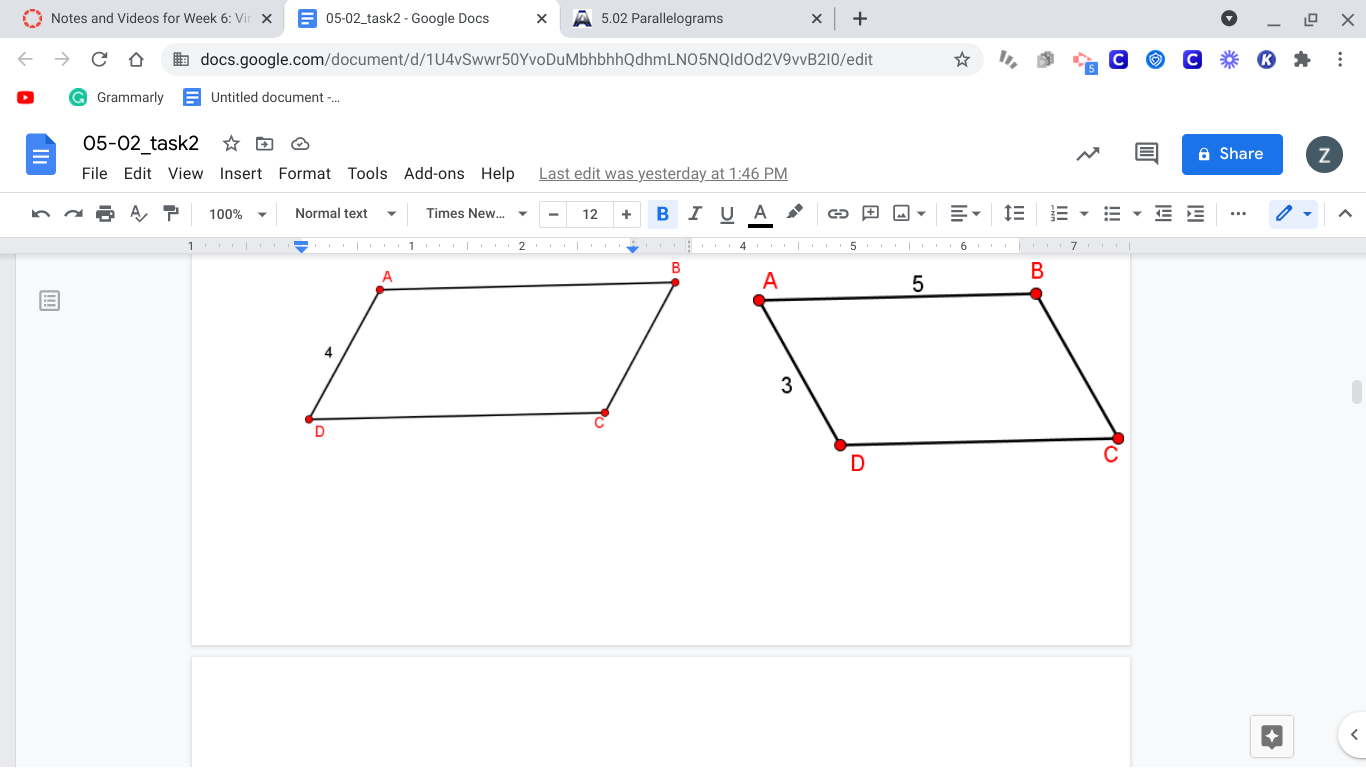Expand bulleted list options arrow
The height and width of the screenshot is (768, 1366).
pos(1137,214)
